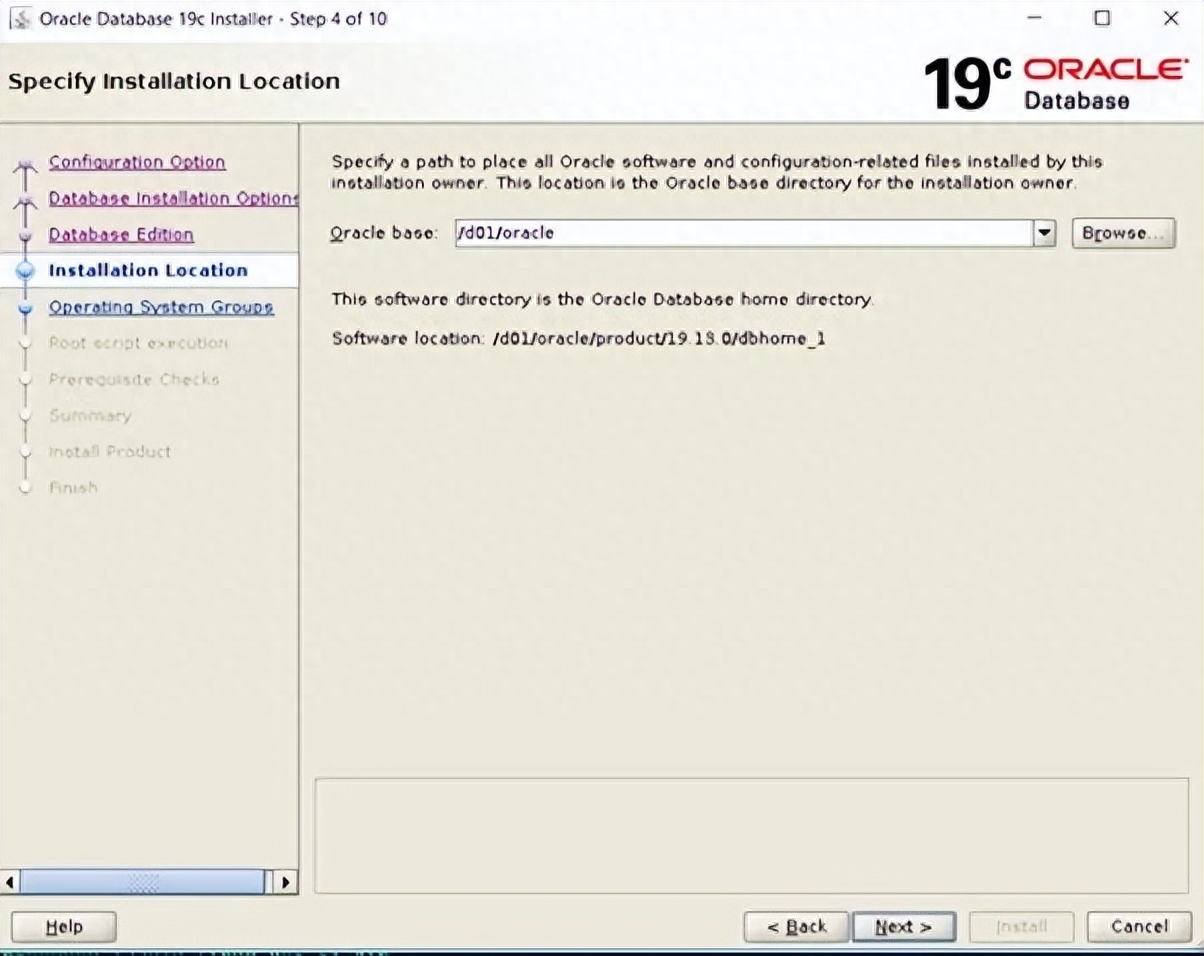Viewport: 1204px width, 956px height.
Task: Open the Operating System Groups step
Action: pos(161,307)
